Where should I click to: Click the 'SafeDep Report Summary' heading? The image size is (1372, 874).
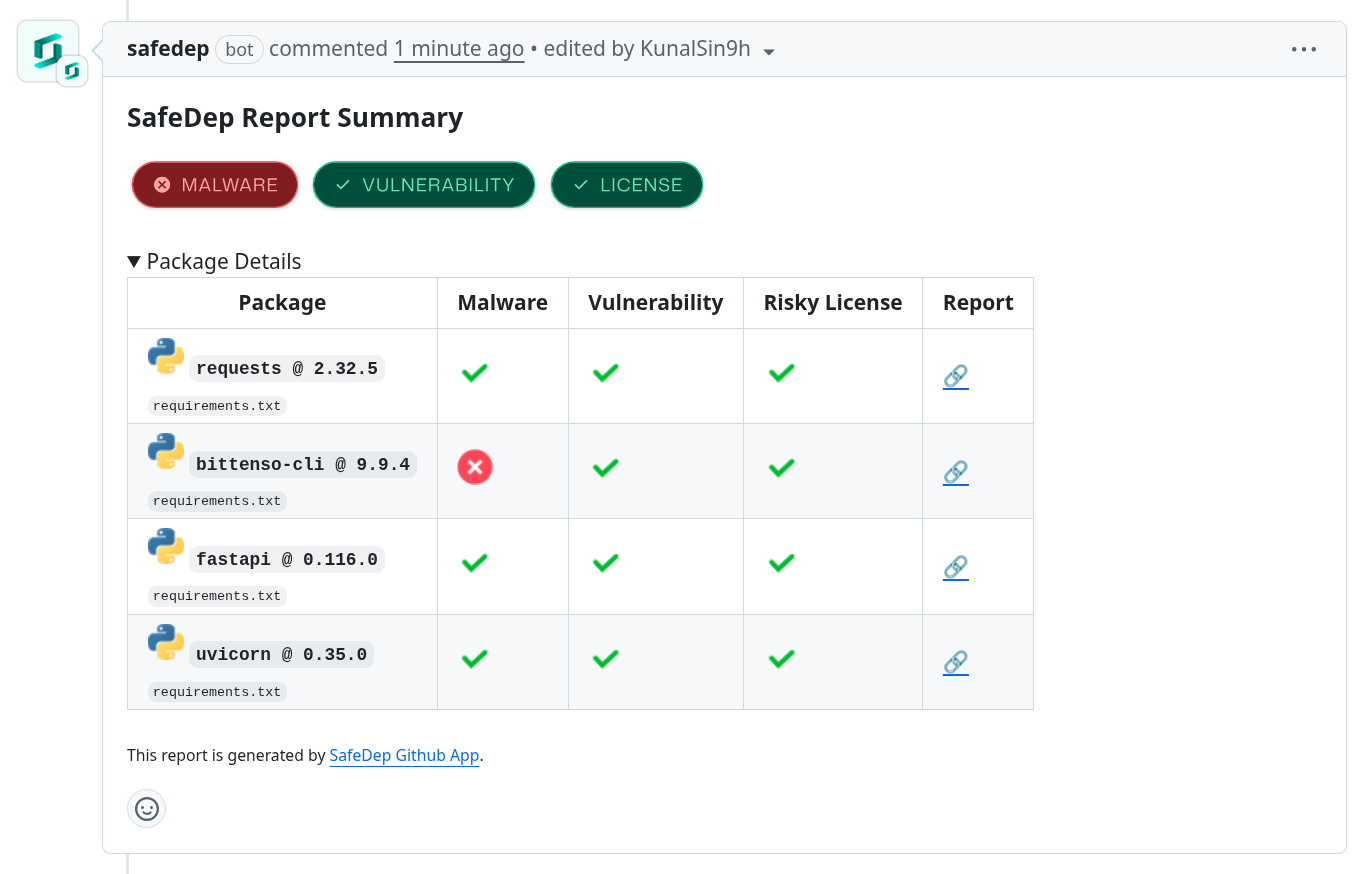click(295, 118)
